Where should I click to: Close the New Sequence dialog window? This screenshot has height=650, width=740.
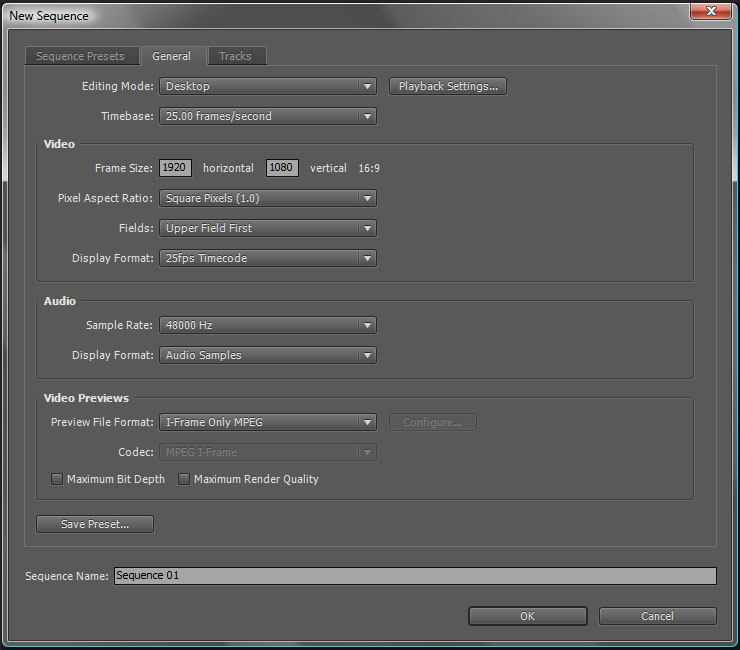click(x=709, y=11)
